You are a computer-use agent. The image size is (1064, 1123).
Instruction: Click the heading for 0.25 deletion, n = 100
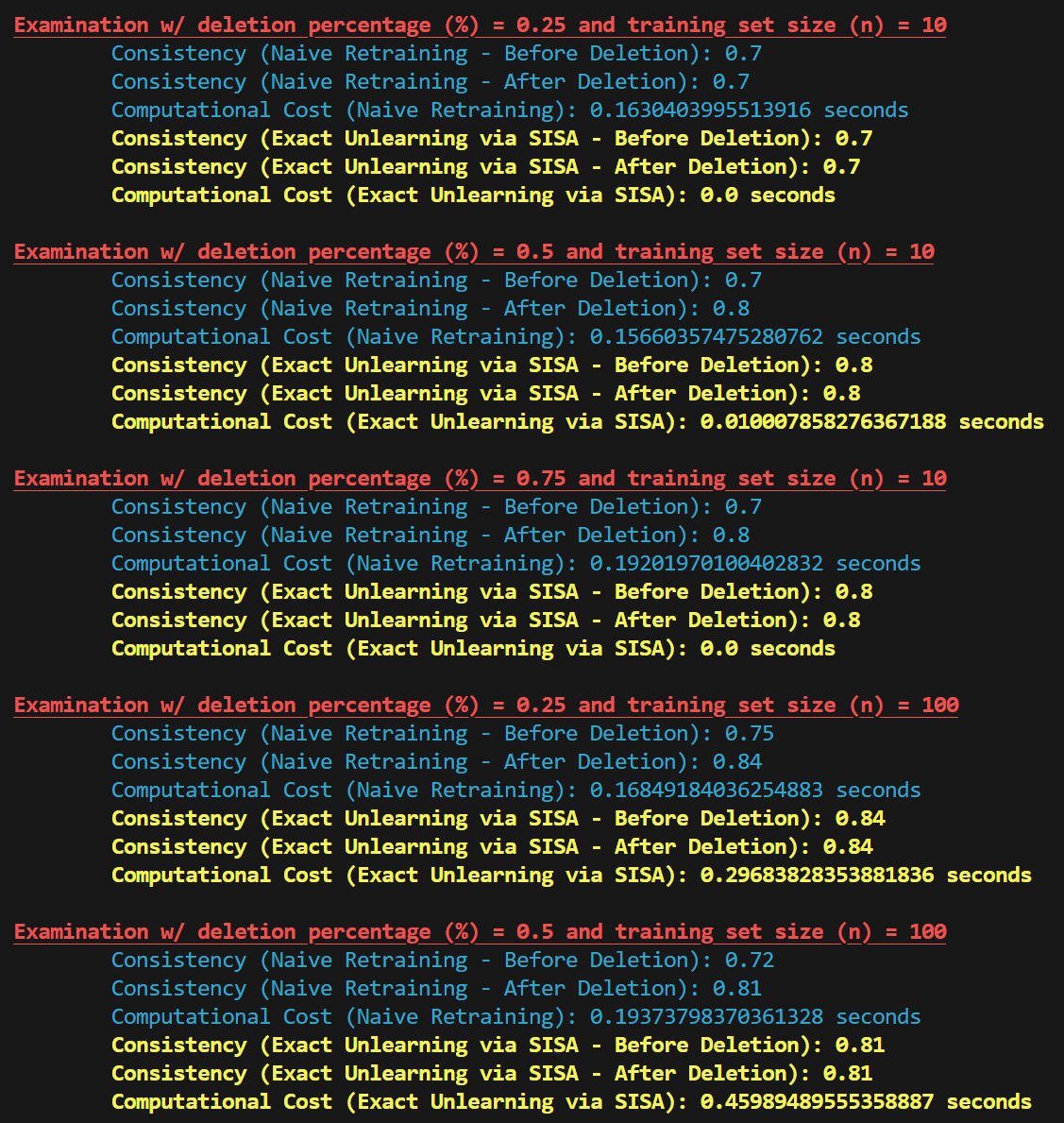(x=485, y=706)
